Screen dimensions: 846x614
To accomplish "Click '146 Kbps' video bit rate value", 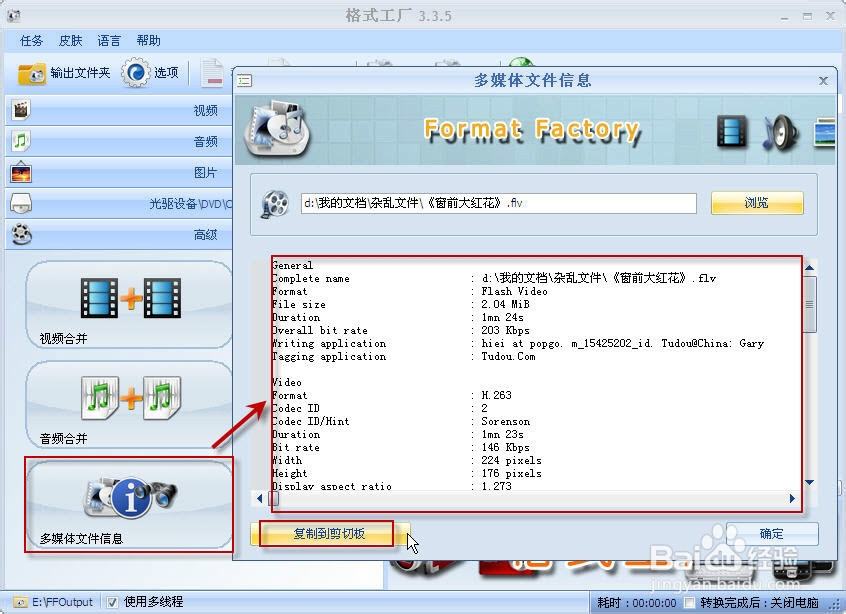I will click(505, 447).
